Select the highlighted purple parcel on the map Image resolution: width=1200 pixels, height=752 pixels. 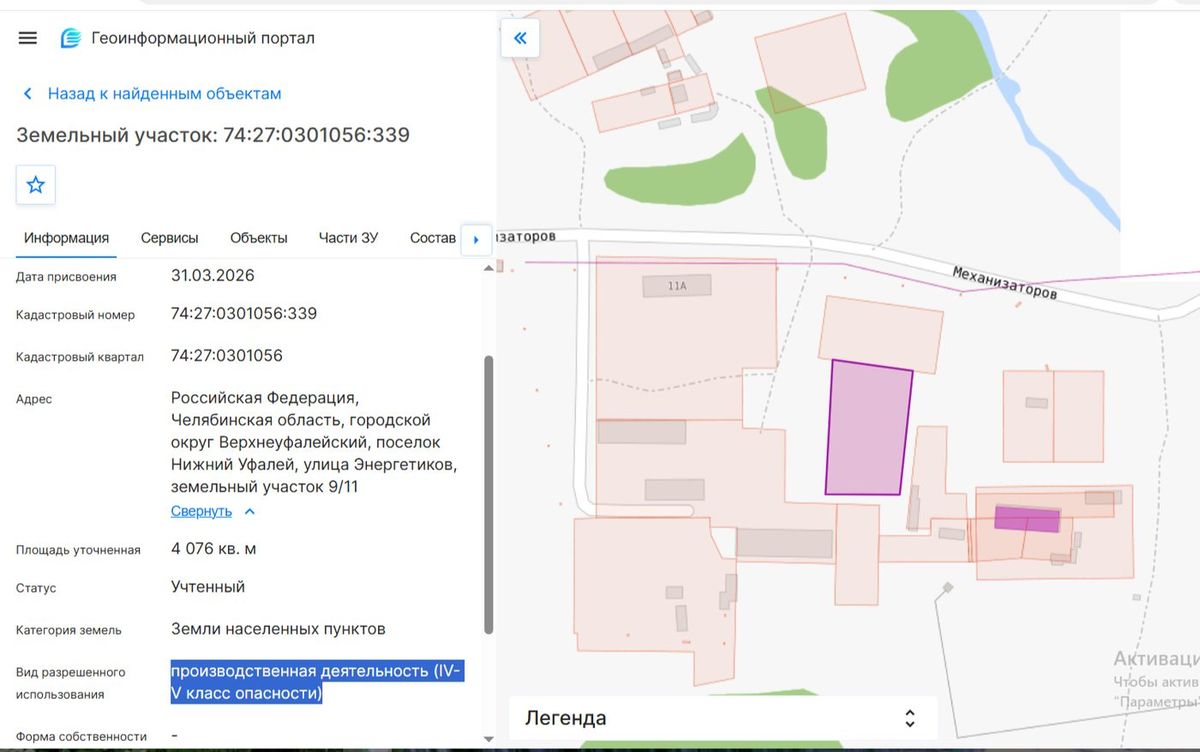(x=868, y=428)
